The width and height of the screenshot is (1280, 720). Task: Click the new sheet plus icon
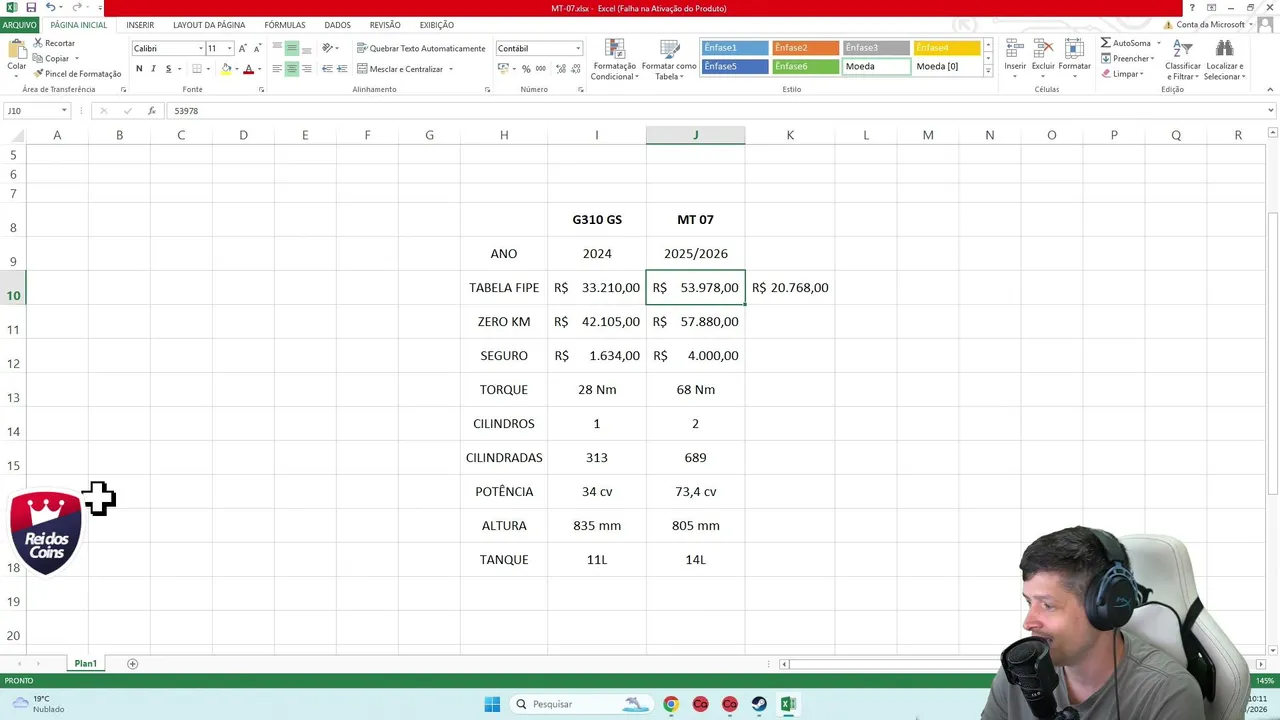point(132,664)
